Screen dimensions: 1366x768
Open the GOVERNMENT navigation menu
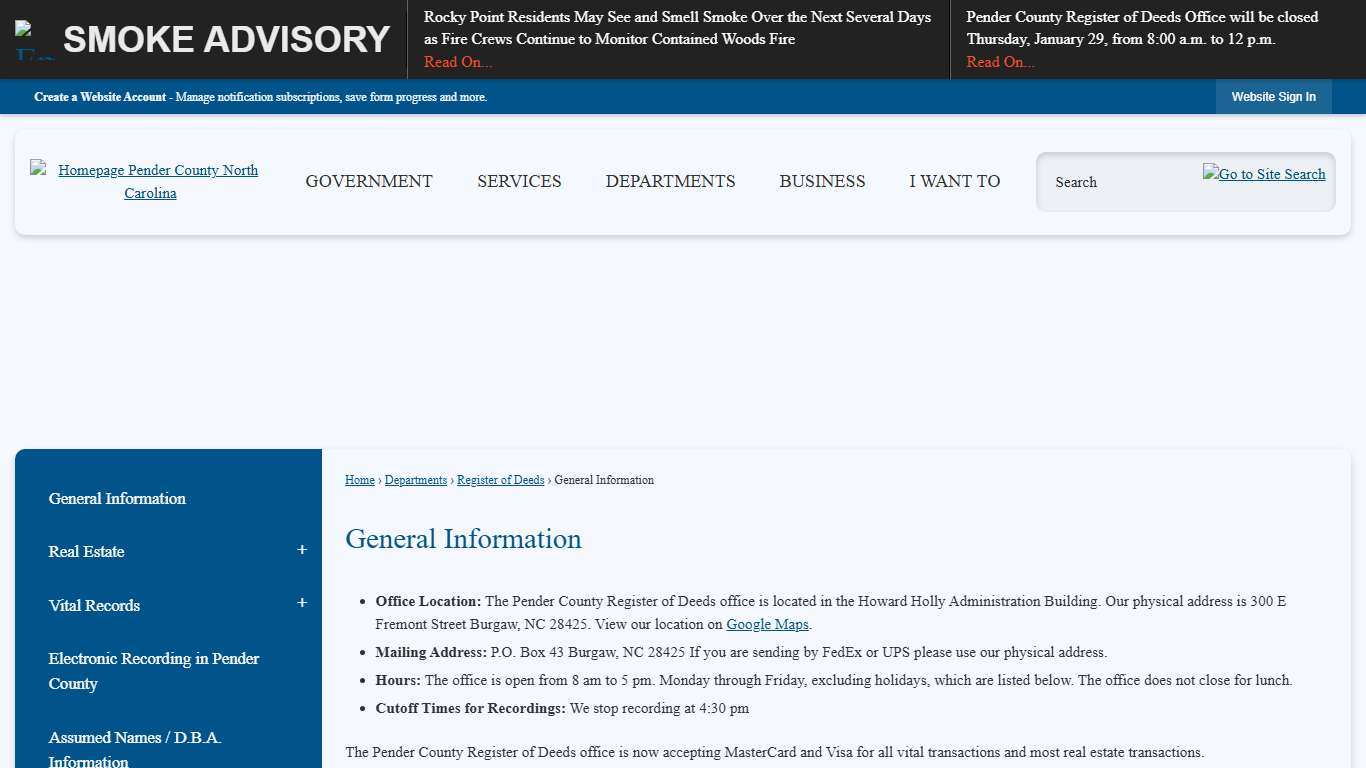369,181
